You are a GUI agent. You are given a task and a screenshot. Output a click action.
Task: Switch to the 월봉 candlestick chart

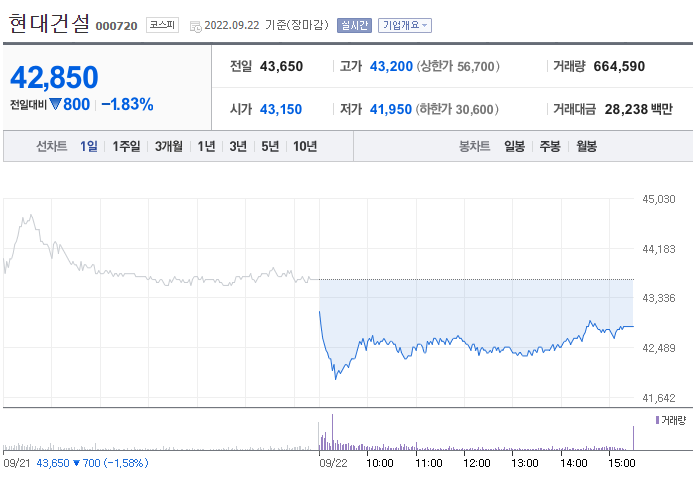(x=586, y=146)
